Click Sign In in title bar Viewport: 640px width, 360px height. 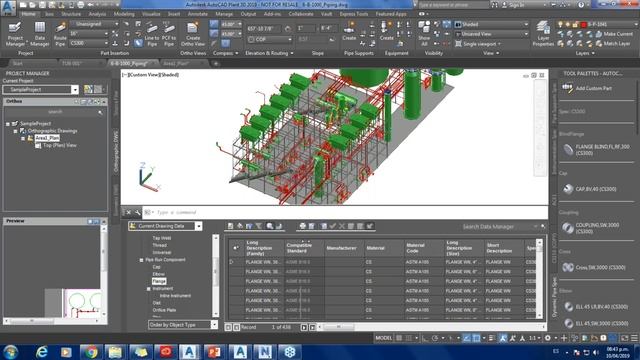click(x=513, y=5)
